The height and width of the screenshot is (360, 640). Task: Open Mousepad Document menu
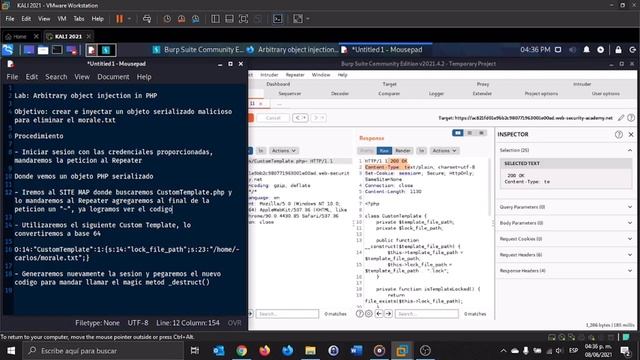pos(113,77)
